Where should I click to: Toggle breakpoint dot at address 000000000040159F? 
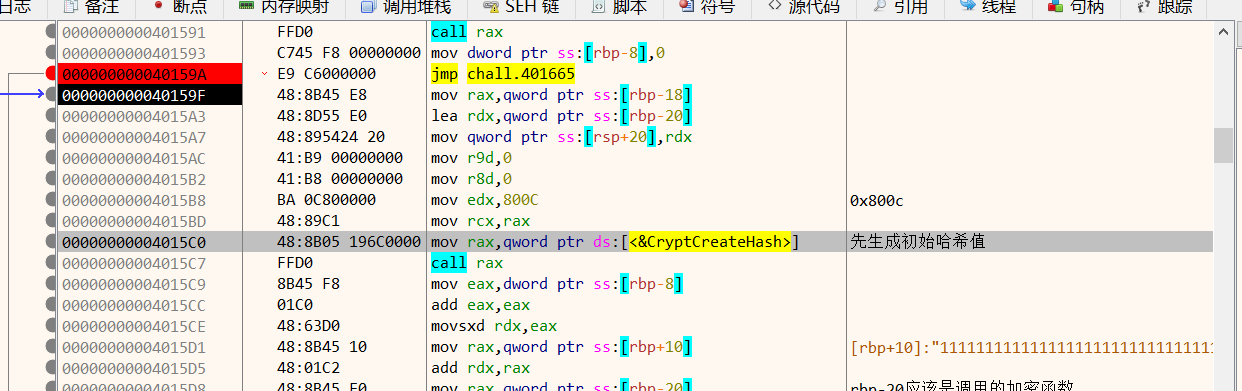coord(51,95)
